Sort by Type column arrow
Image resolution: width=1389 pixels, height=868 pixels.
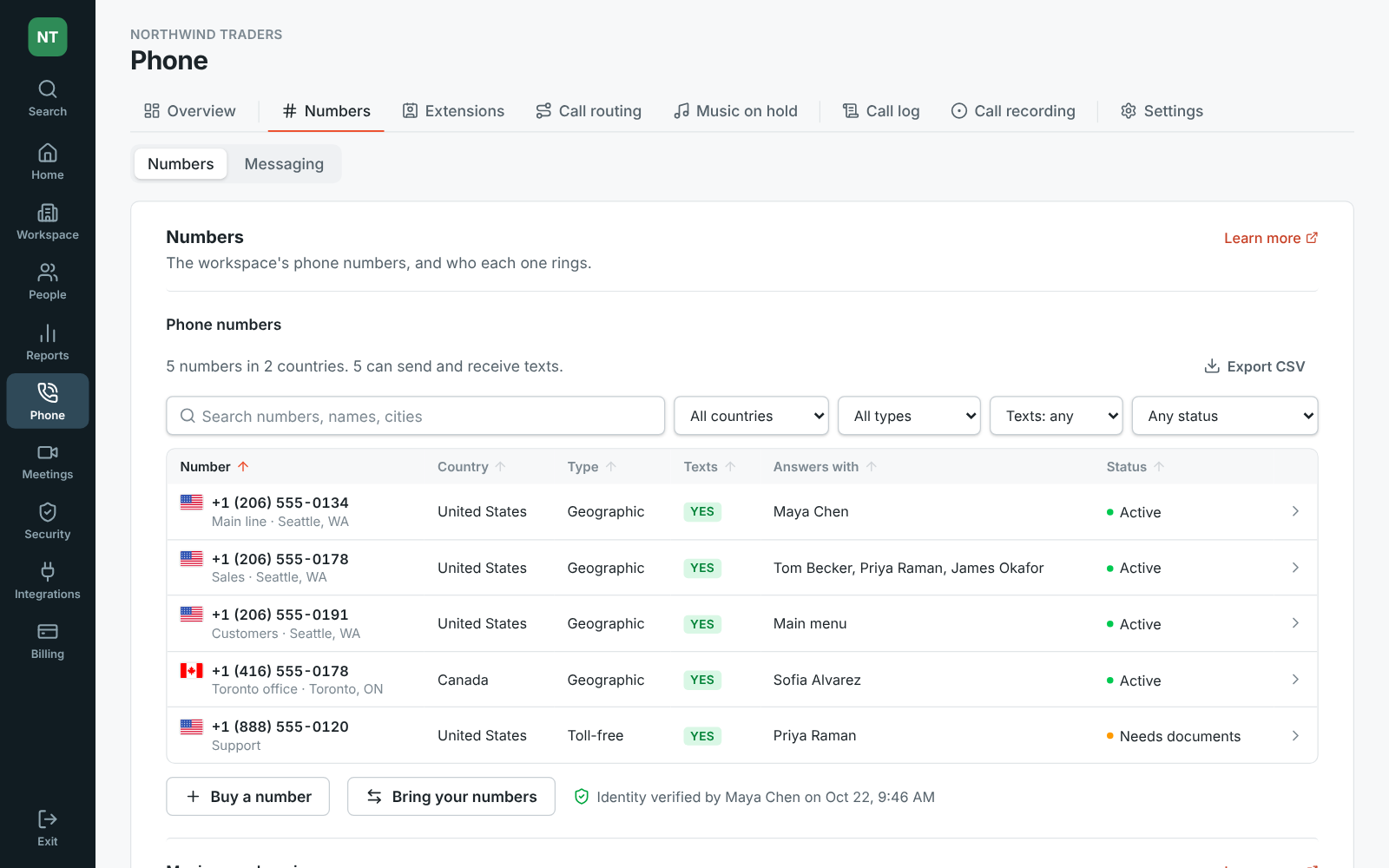tap(611, 467)
